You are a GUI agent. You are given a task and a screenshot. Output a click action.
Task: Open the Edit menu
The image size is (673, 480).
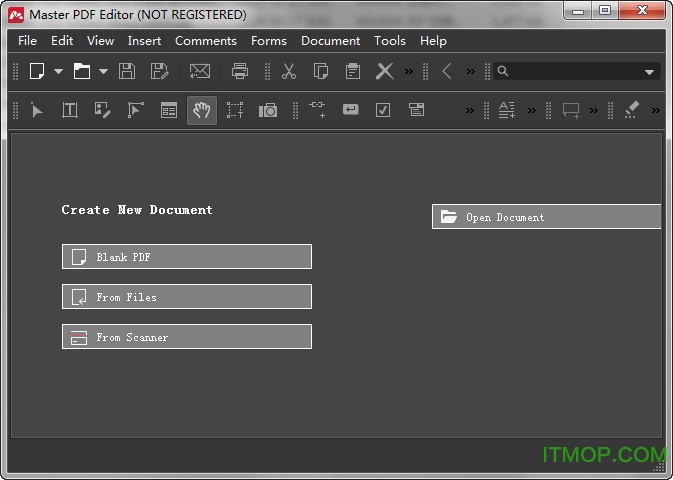pyautogui.click(x=62, y=41)
